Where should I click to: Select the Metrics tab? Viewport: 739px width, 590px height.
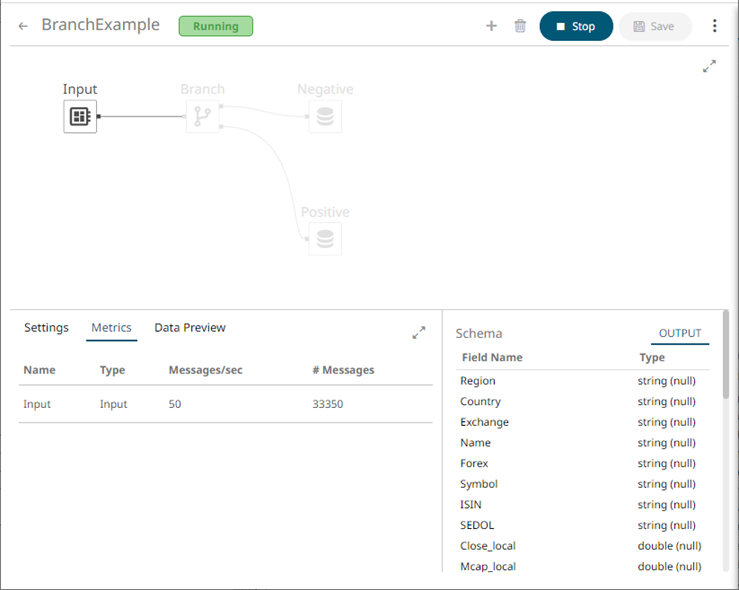coord(111,328)
